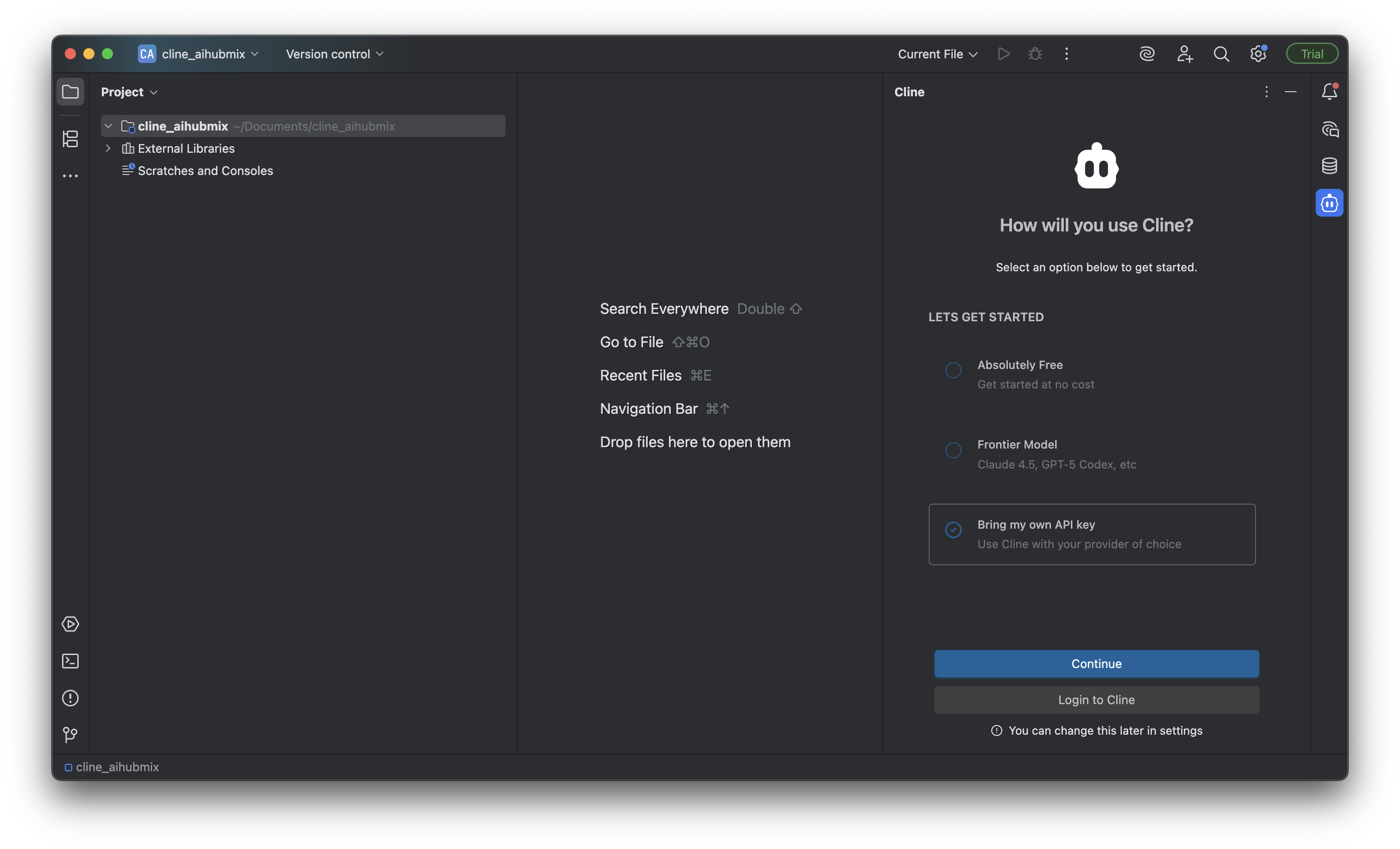Open the Current File run configuration dropdown
Viewport: 1400px width, 849px height.
pyautogui.click(x=937, y=54)
